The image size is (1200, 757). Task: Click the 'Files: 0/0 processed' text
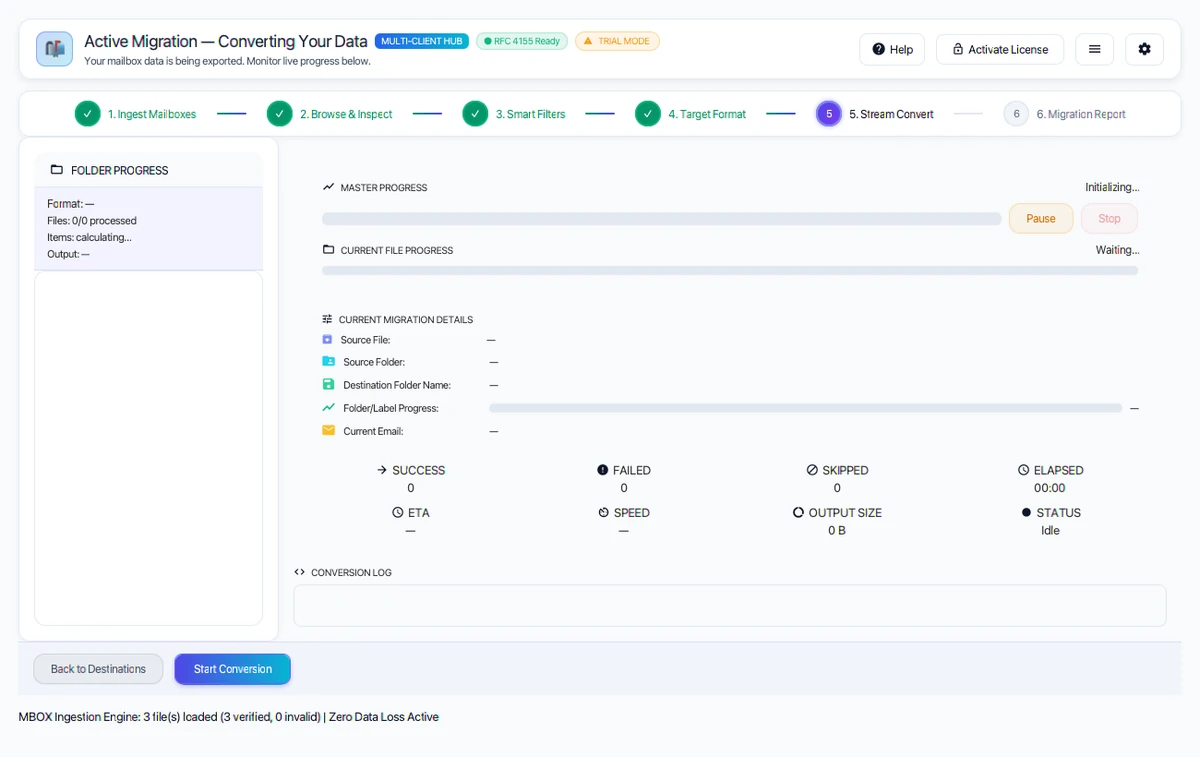[92, 220]
